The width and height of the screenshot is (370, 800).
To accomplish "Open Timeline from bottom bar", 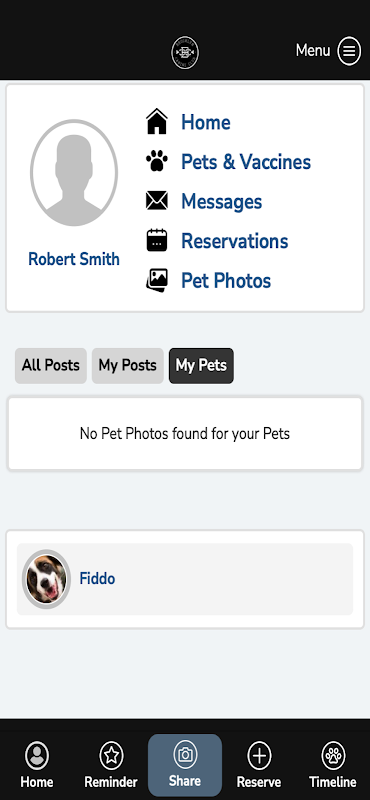I will pos(333,765).
